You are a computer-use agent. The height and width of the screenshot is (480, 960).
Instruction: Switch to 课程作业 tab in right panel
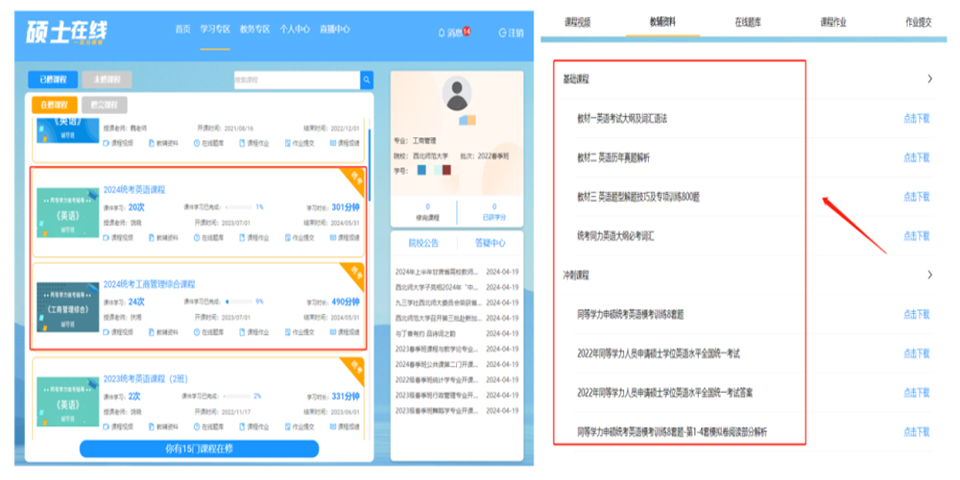click(833, 23)
